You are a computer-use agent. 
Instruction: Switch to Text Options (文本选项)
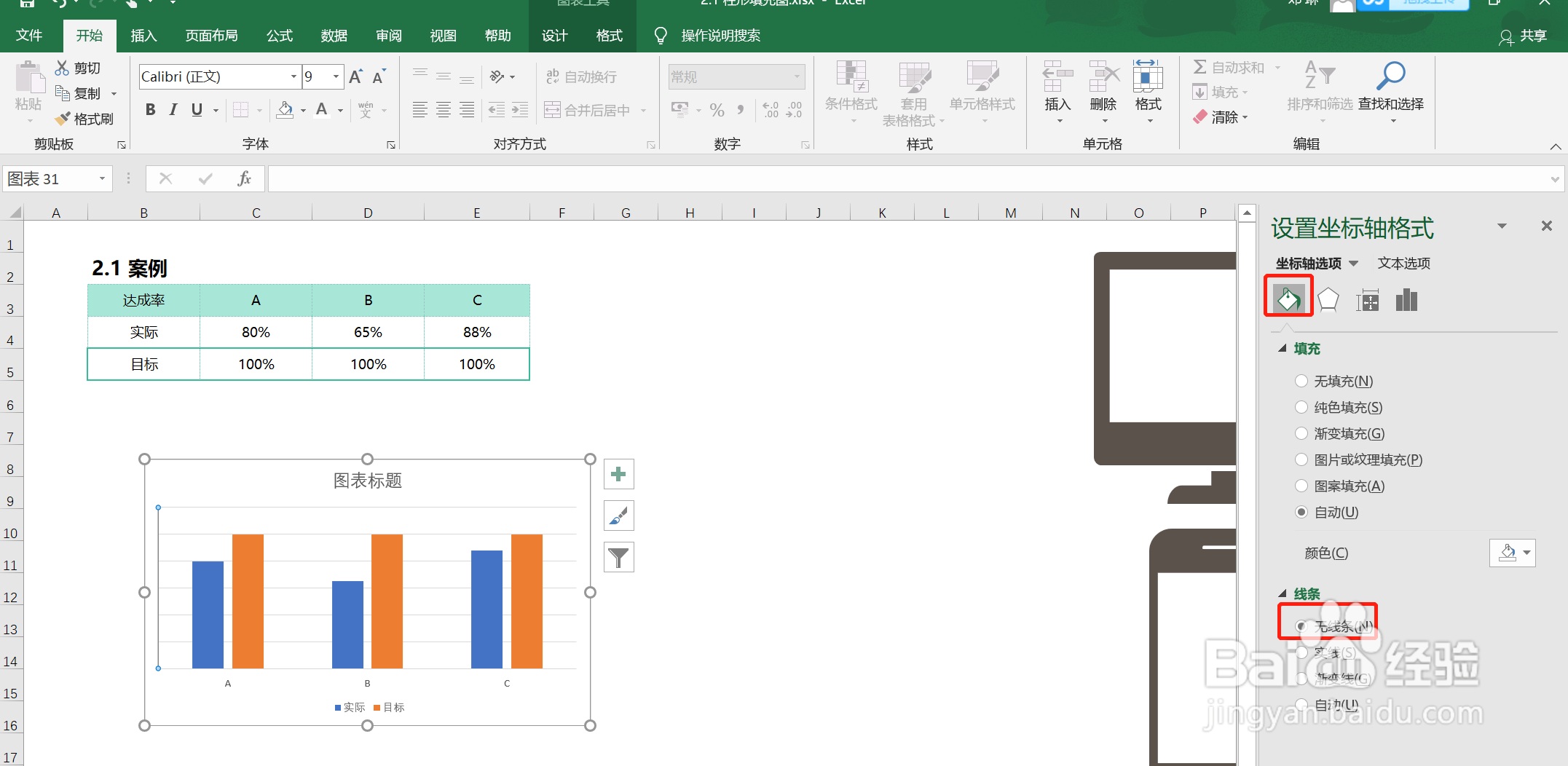point(1403,264)
